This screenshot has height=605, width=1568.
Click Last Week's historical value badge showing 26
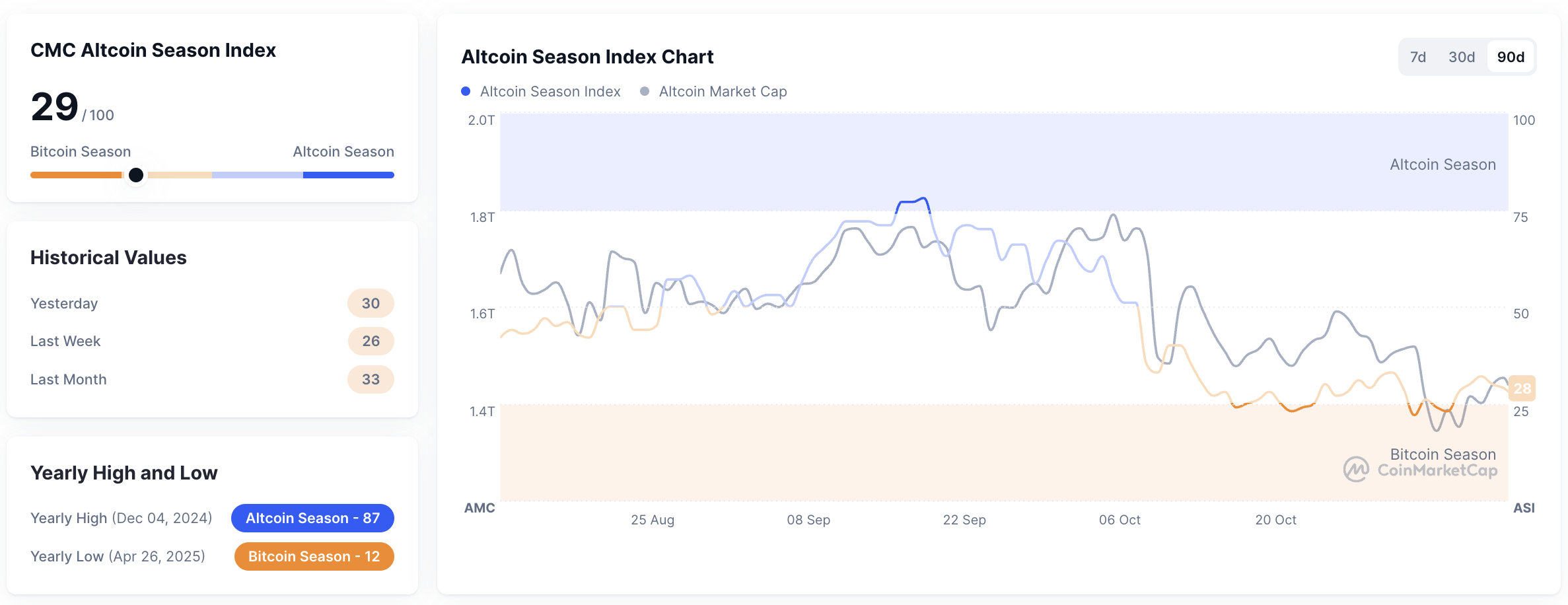[x=371, y=341]
